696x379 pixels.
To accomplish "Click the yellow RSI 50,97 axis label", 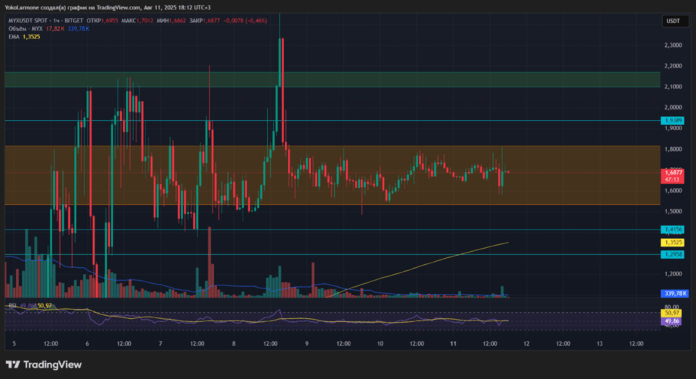I will pyautogui.click(x=672, y=313).
